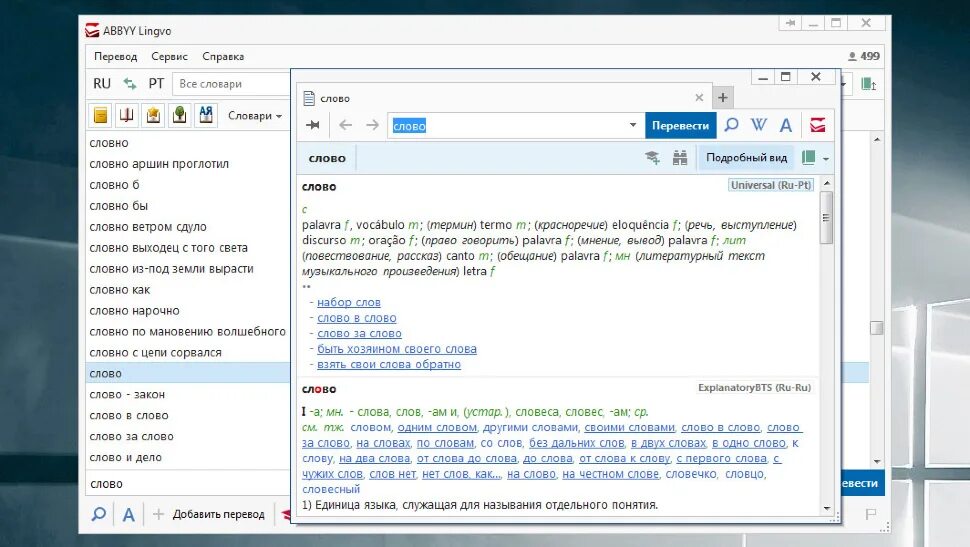The image size is (970, 547).
Task: Open the Перевод menu
Action: [116, 56]
